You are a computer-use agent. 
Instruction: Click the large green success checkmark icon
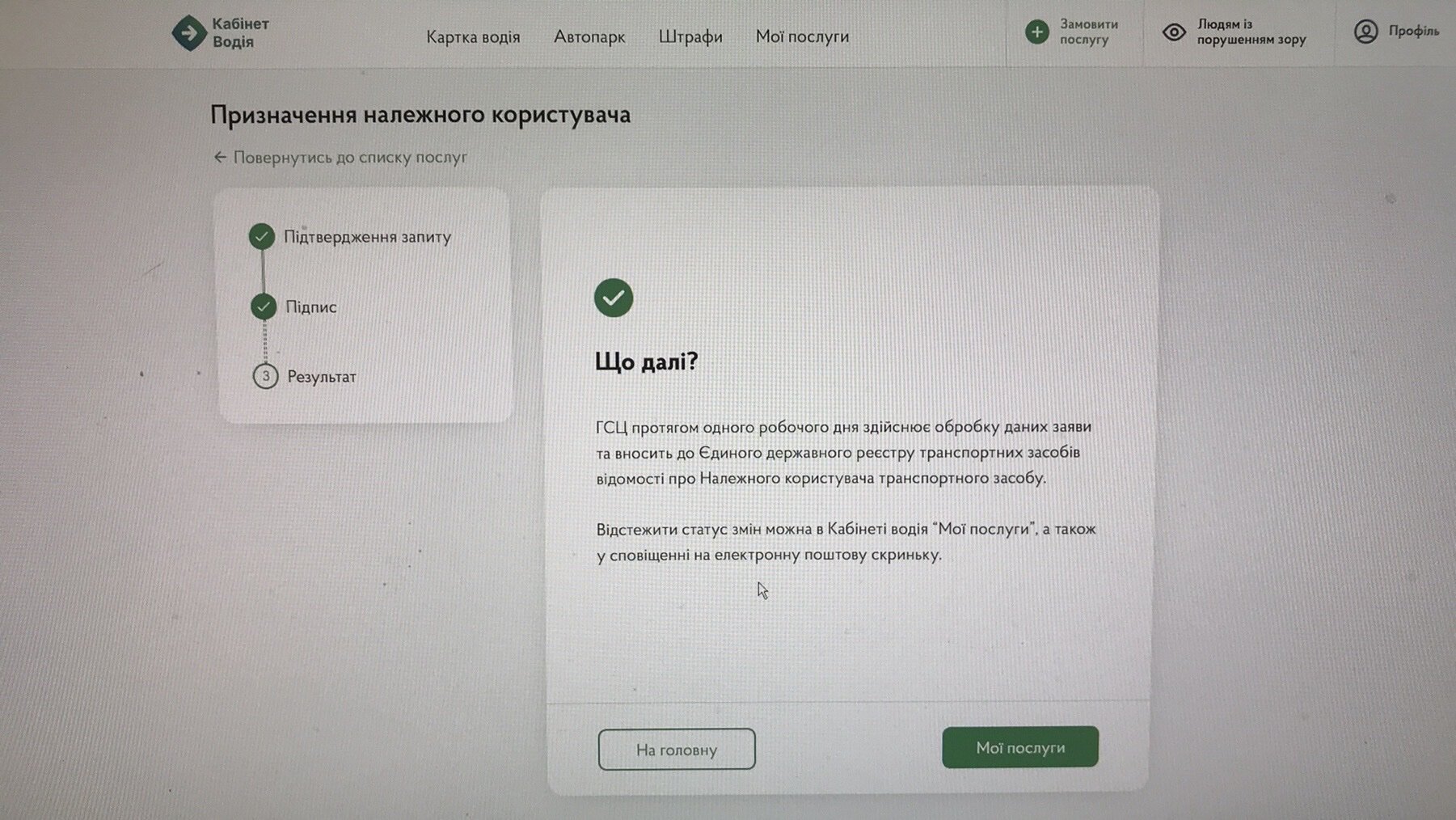point(614,298)
